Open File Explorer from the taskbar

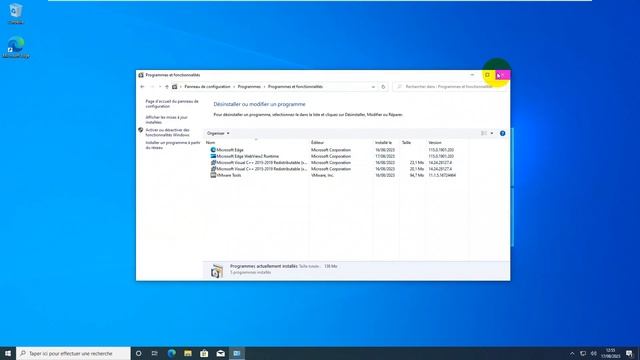coord(188,353)
